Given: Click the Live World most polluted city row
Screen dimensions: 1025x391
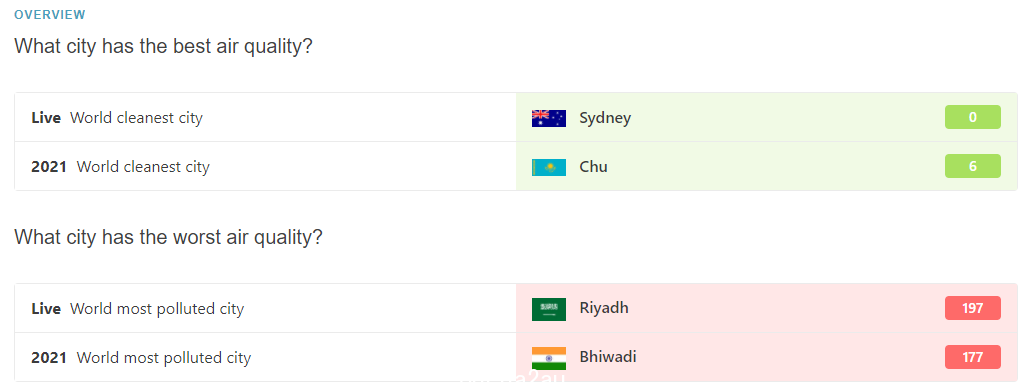Looking at the screenshot, I should (516, 309).
